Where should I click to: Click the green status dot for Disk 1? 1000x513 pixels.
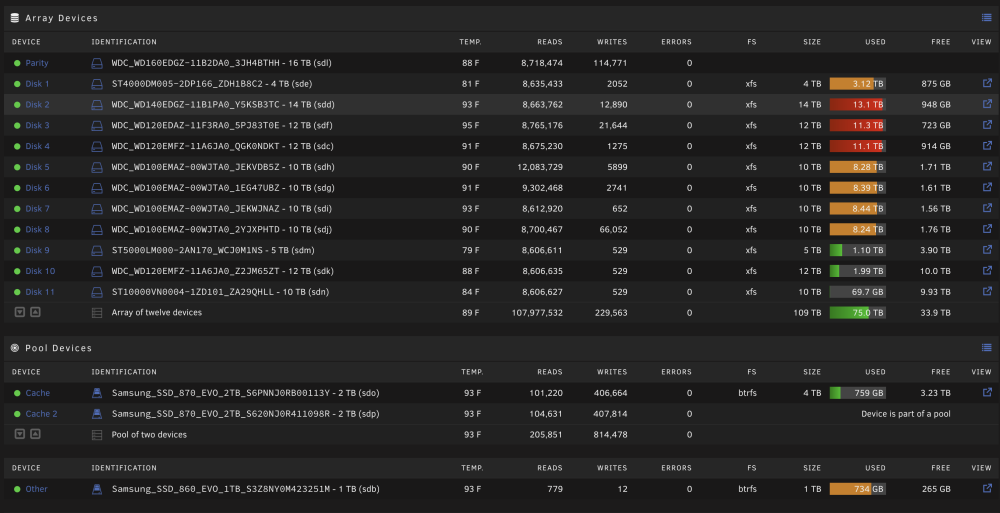(17, 84)
